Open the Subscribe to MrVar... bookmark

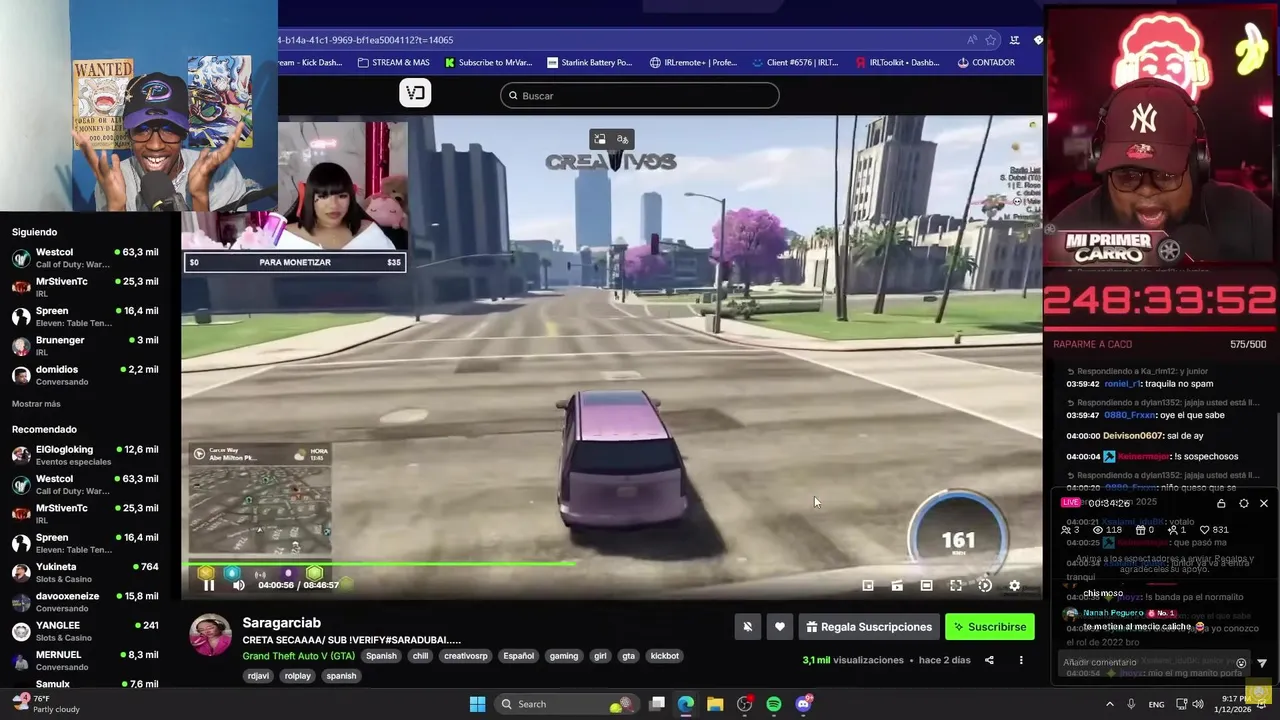488,62
